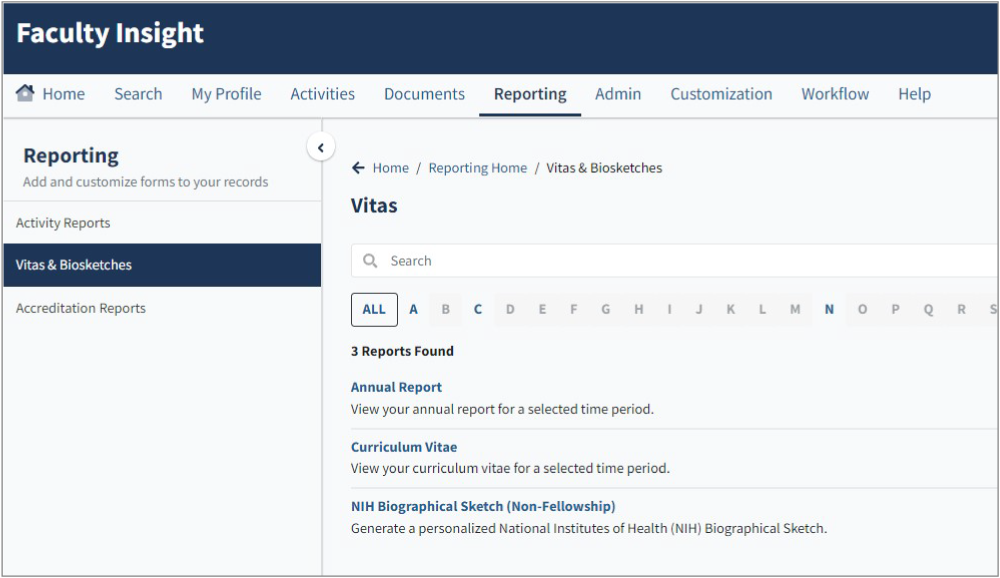Select Activity Reports in sidebar
The image size is (1000, 578).
[63, 223]
